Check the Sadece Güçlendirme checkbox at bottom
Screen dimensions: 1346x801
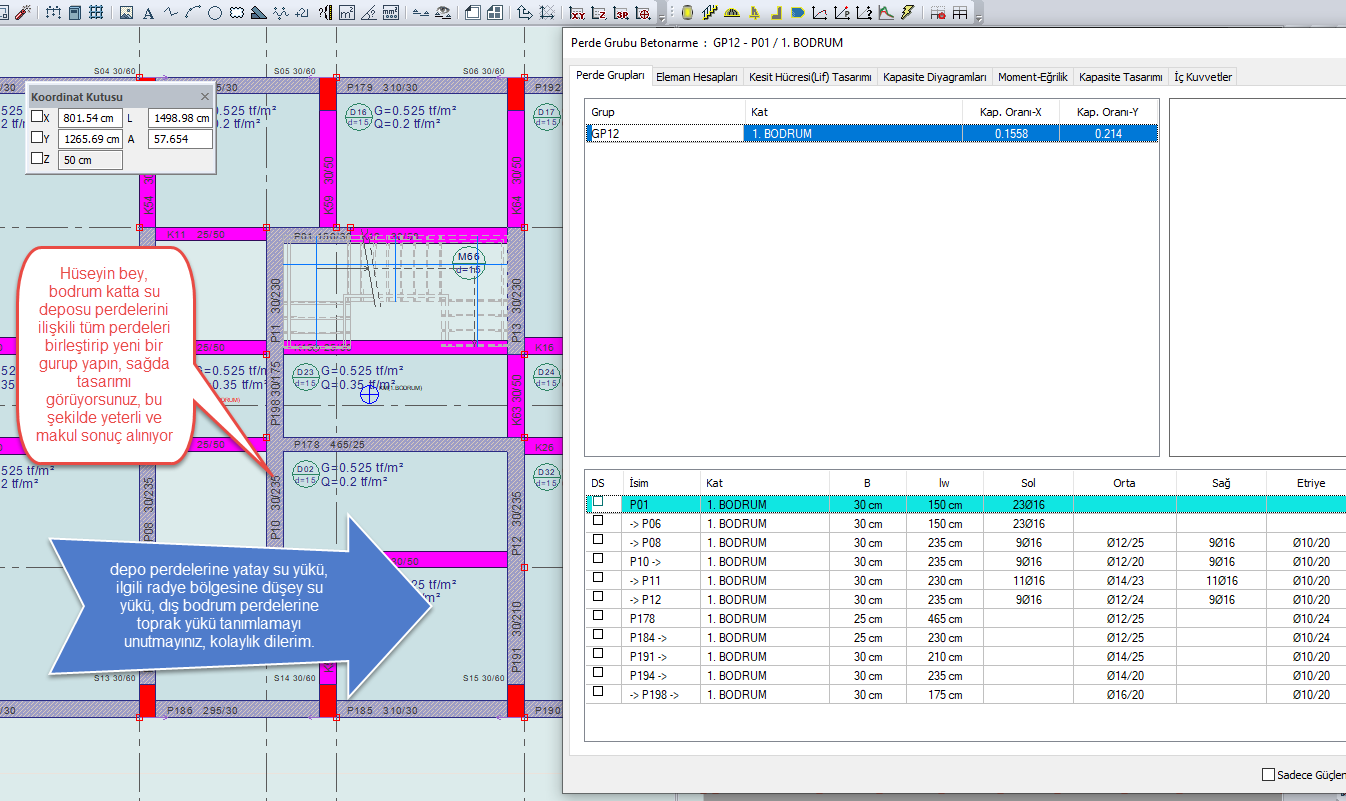click(1268, 775)
